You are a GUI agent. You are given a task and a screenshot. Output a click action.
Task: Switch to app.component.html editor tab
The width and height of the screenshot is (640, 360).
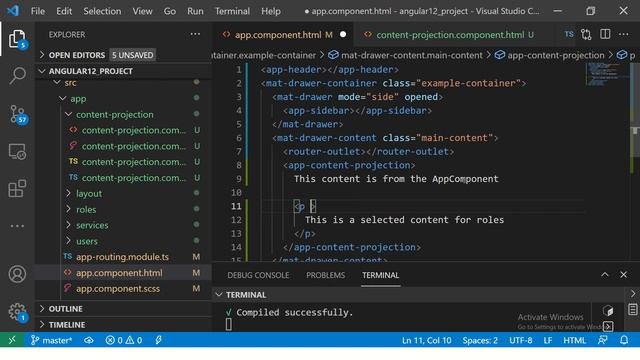tap(283, 35)
